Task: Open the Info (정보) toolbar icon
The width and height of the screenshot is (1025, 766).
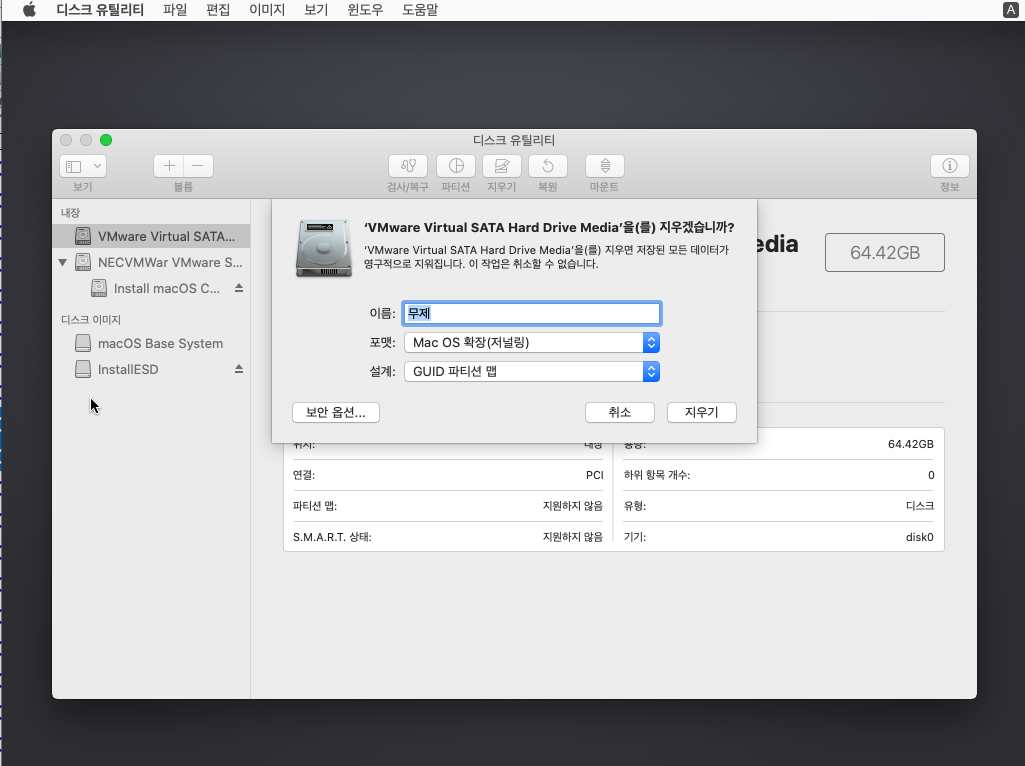Action: click(949, 166)
